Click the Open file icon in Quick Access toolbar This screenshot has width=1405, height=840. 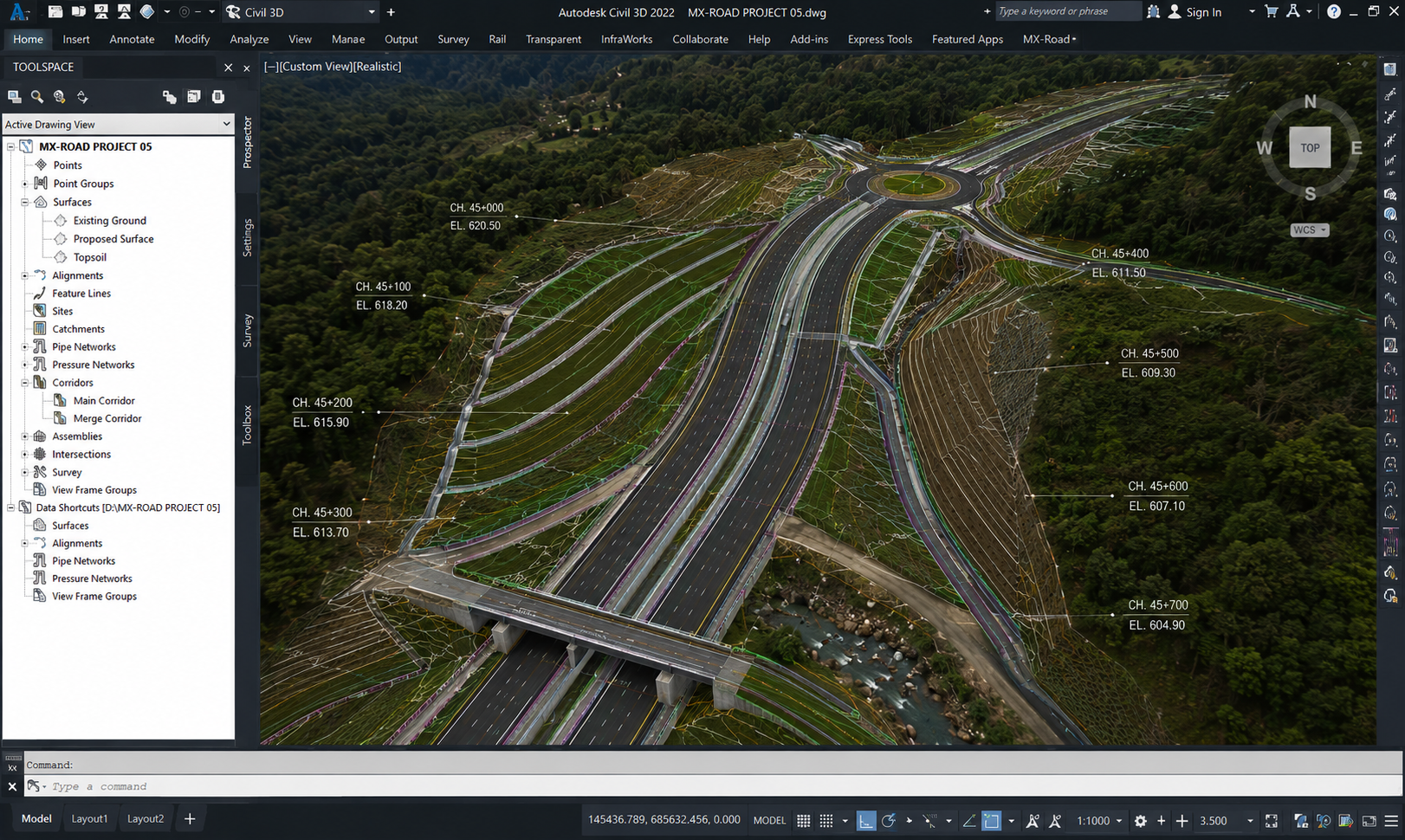click(x=79, y=12)
